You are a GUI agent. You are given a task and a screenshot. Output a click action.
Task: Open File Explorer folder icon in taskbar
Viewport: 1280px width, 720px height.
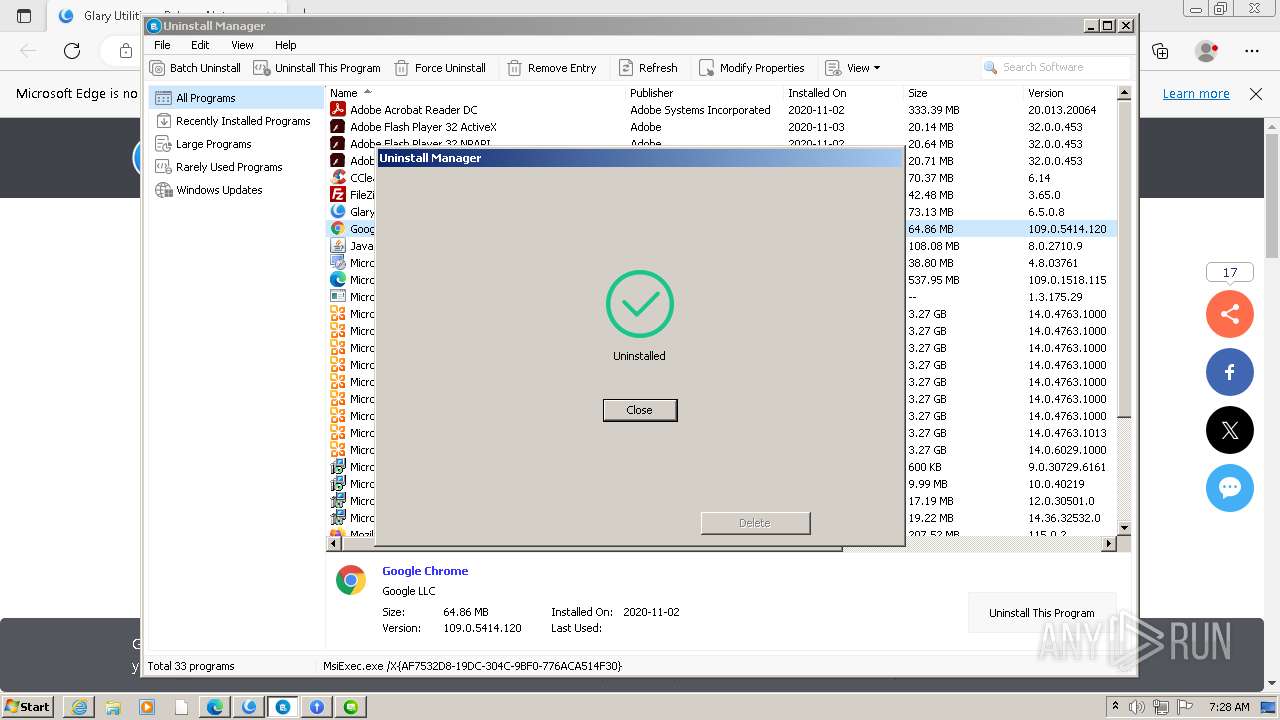point(113,707)
